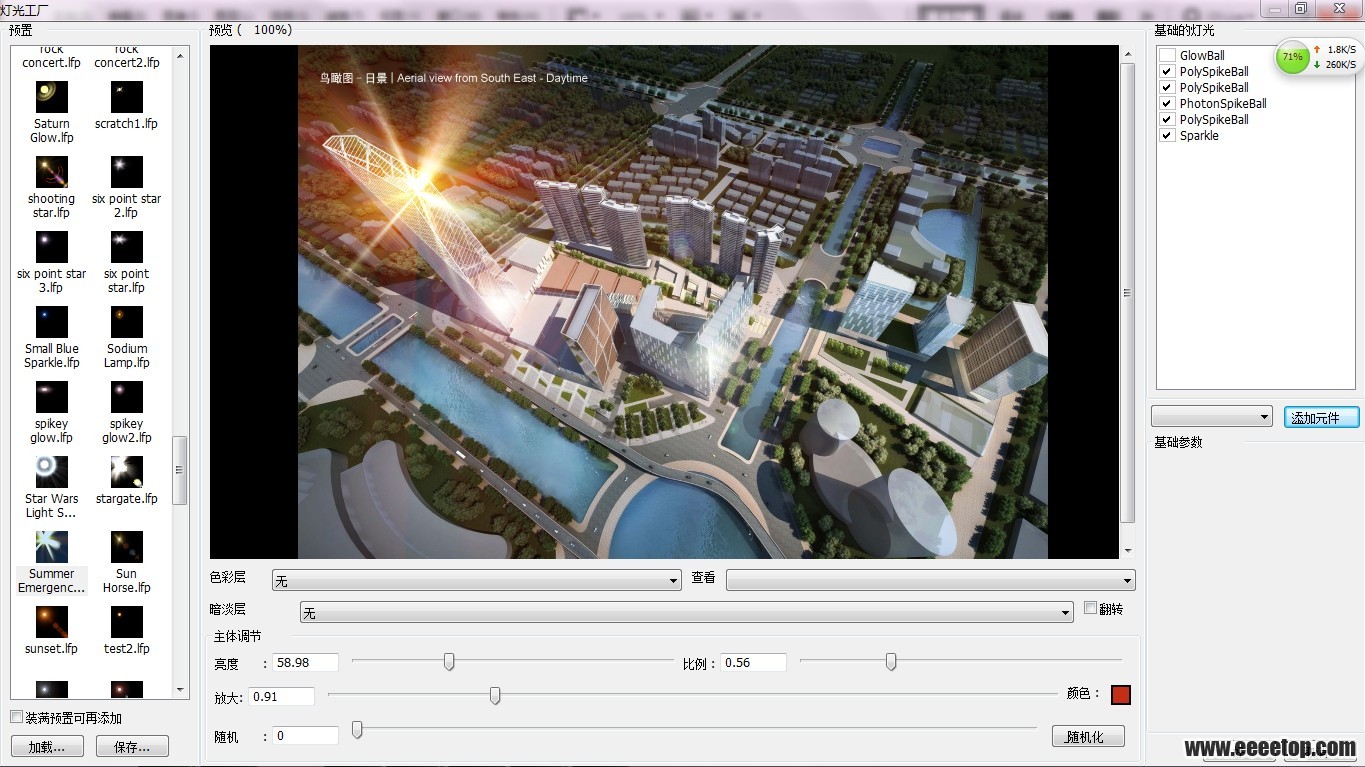Open the 色彩层 dropdown
This screenshot has height=767, width=1365.
[477, 580]
